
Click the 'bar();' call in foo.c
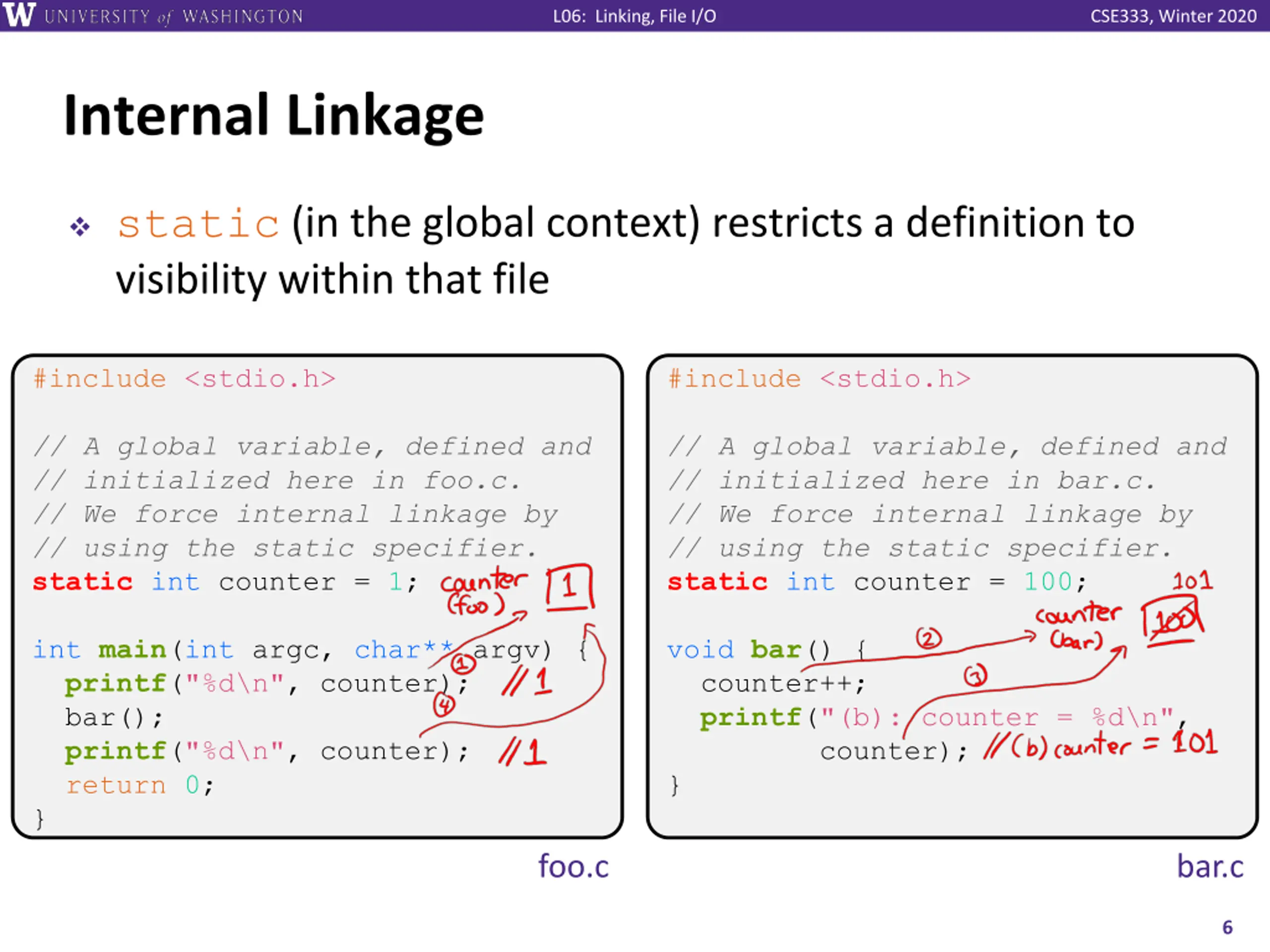pyautogui.click(x=114, y=718)
